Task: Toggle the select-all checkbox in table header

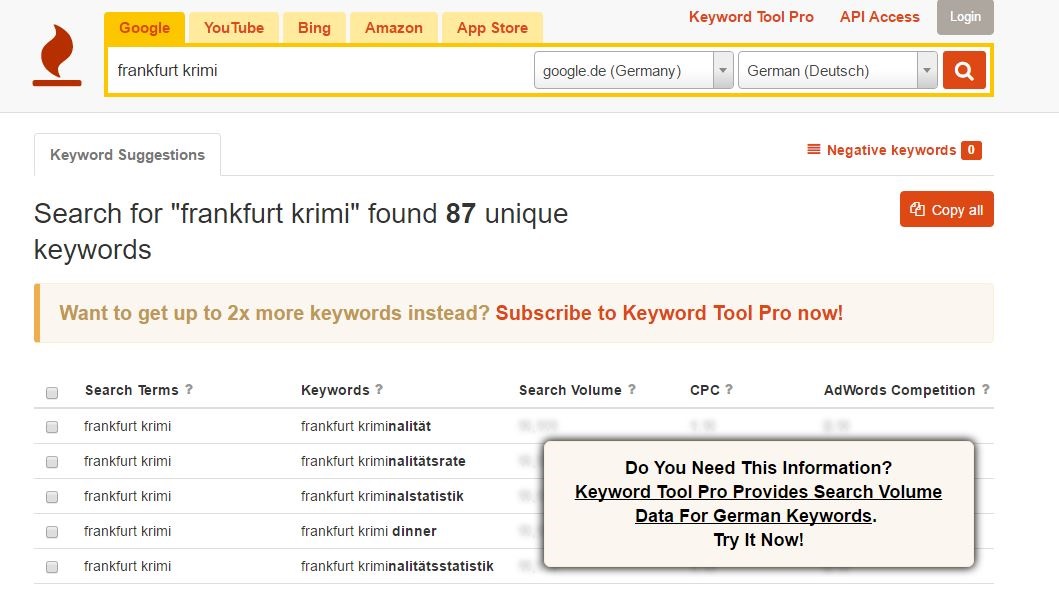Action: [52, 392]
